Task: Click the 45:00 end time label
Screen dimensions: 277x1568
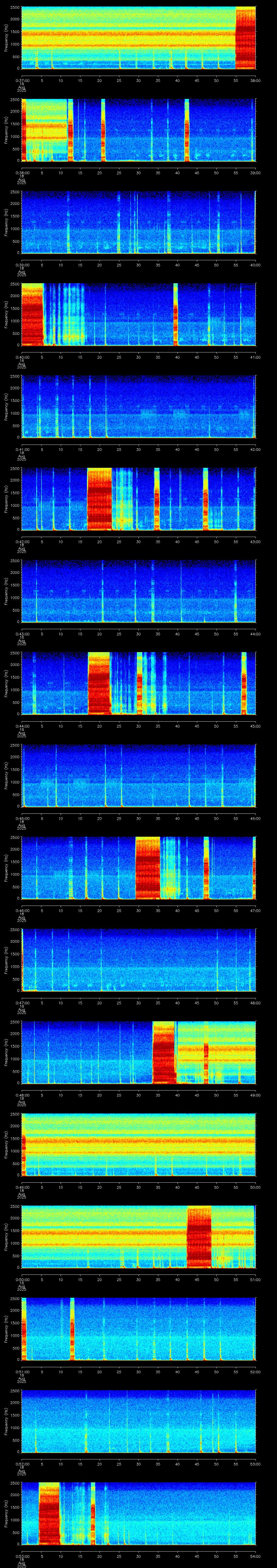Action: (x=255, y=726)
